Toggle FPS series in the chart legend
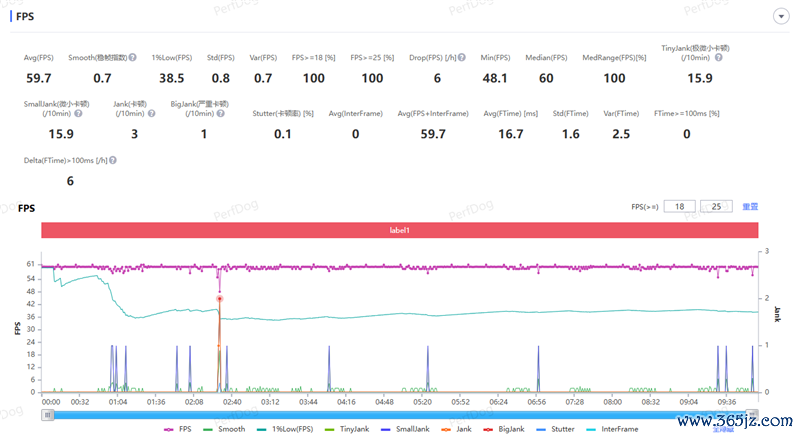The width and height of the screenshot is (800, 436). click(x=178, y=429)
